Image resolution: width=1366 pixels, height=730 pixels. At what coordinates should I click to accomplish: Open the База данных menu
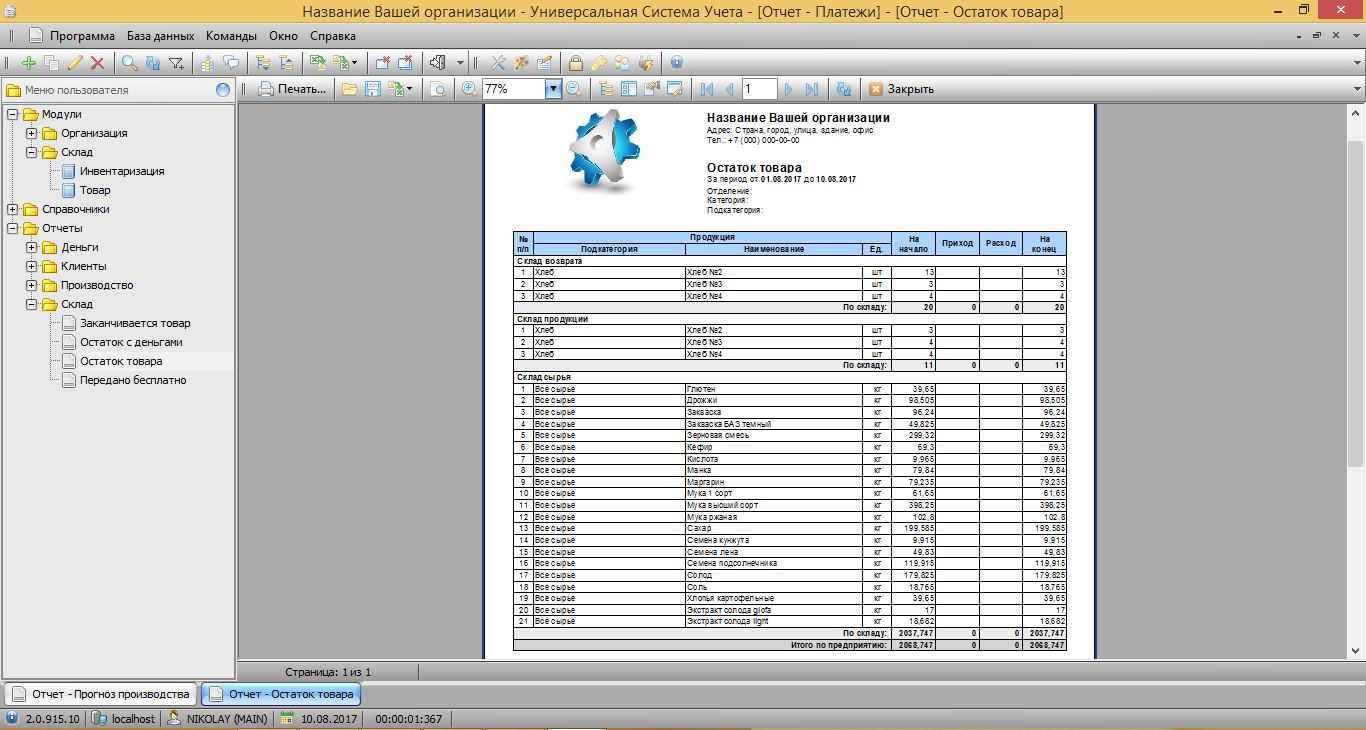pyautogui.click(x=160, y=36)
